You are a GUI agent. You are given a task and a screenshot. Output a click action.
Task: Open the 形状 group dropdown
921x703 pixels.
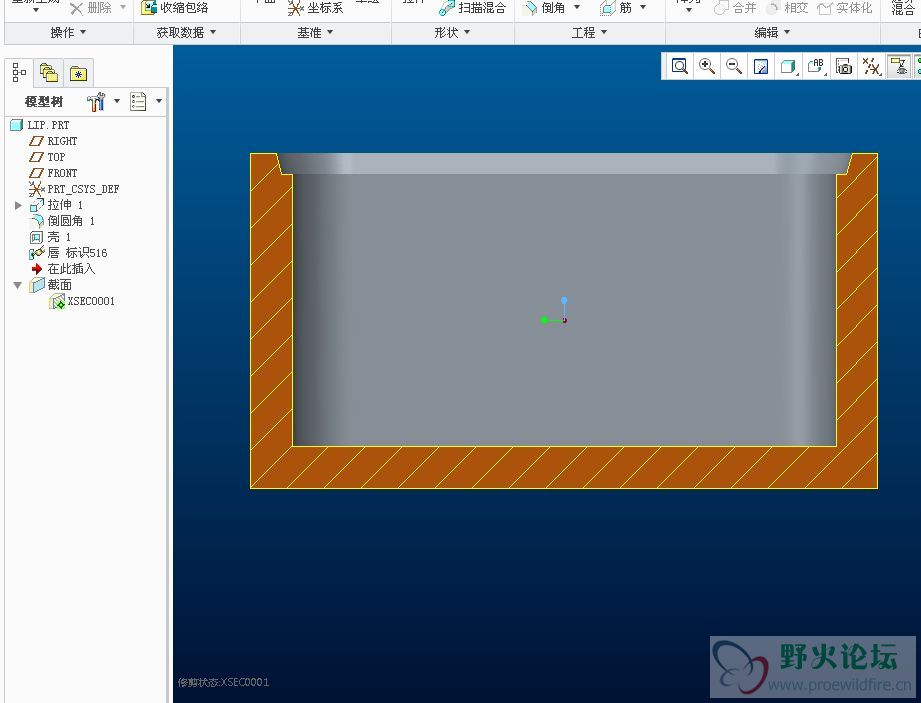[x=452, y=33]
